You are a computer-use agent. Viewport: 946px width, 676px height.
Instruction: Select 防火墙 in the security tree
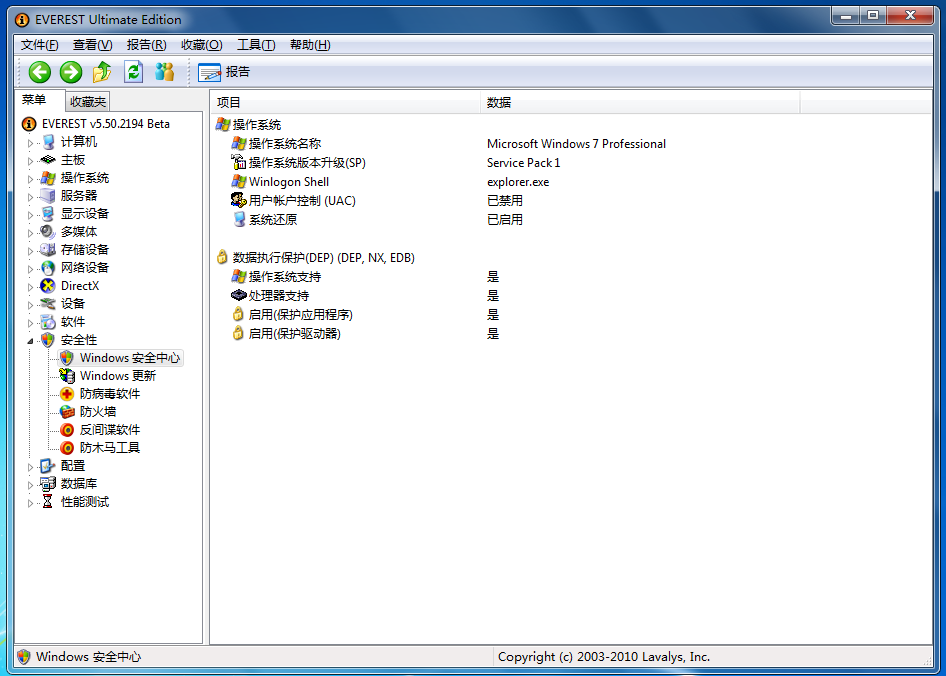97,412
